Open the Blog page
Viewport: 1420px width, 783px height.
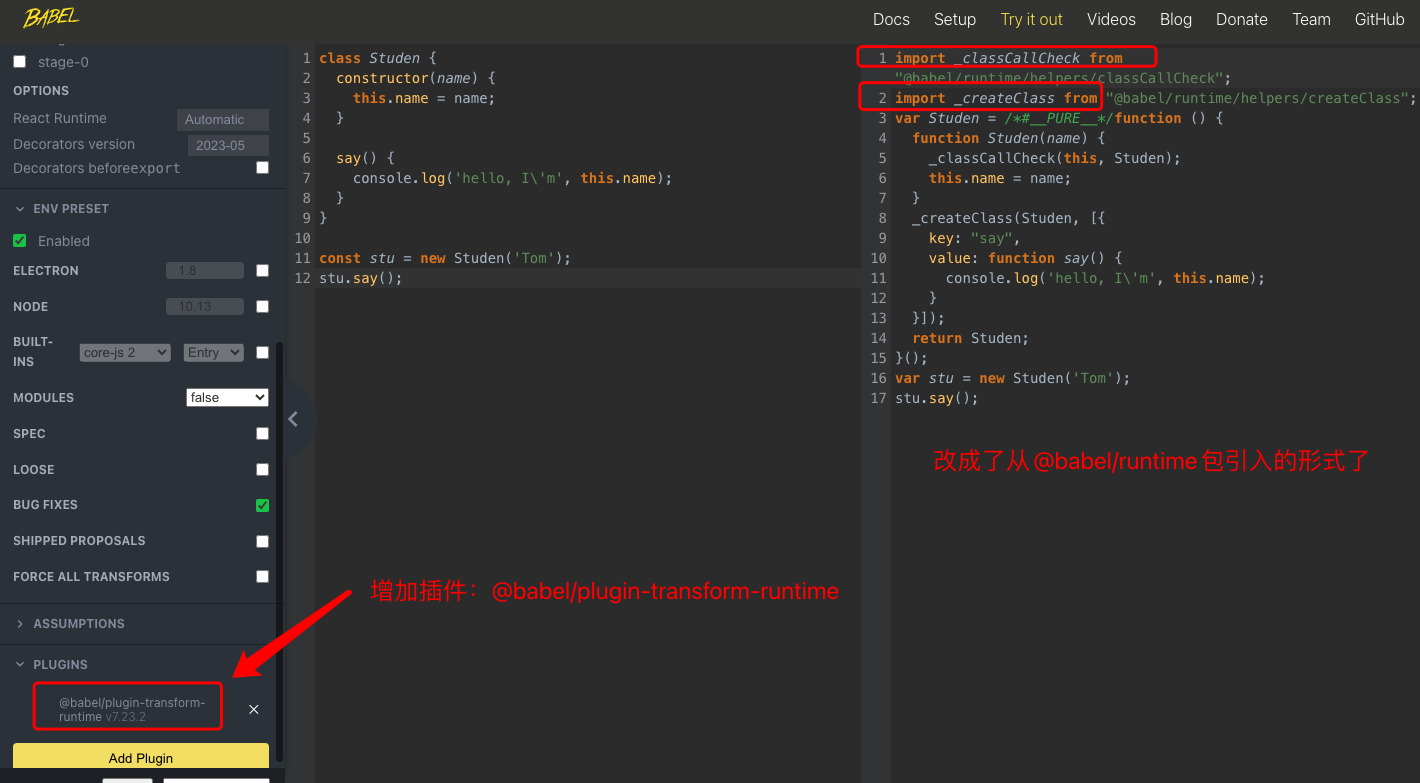1176,19
